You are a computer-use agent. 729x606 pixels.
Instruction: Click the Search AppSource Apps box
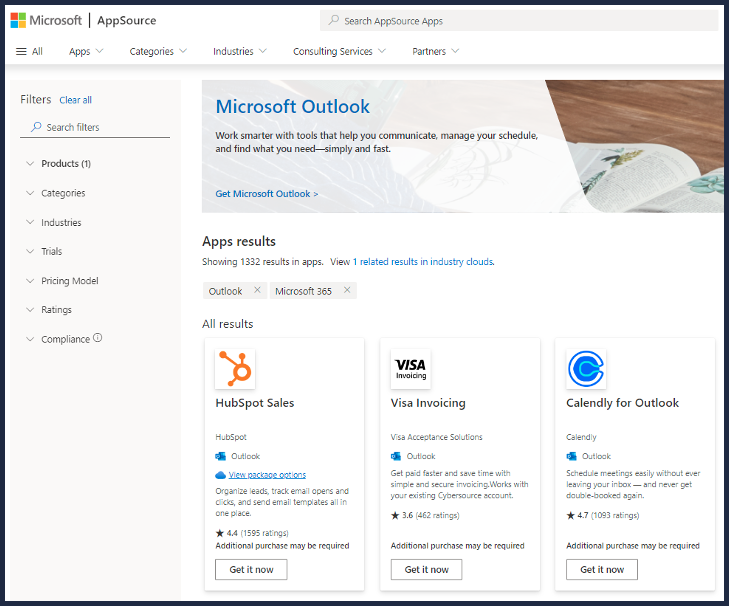[520, 21]
